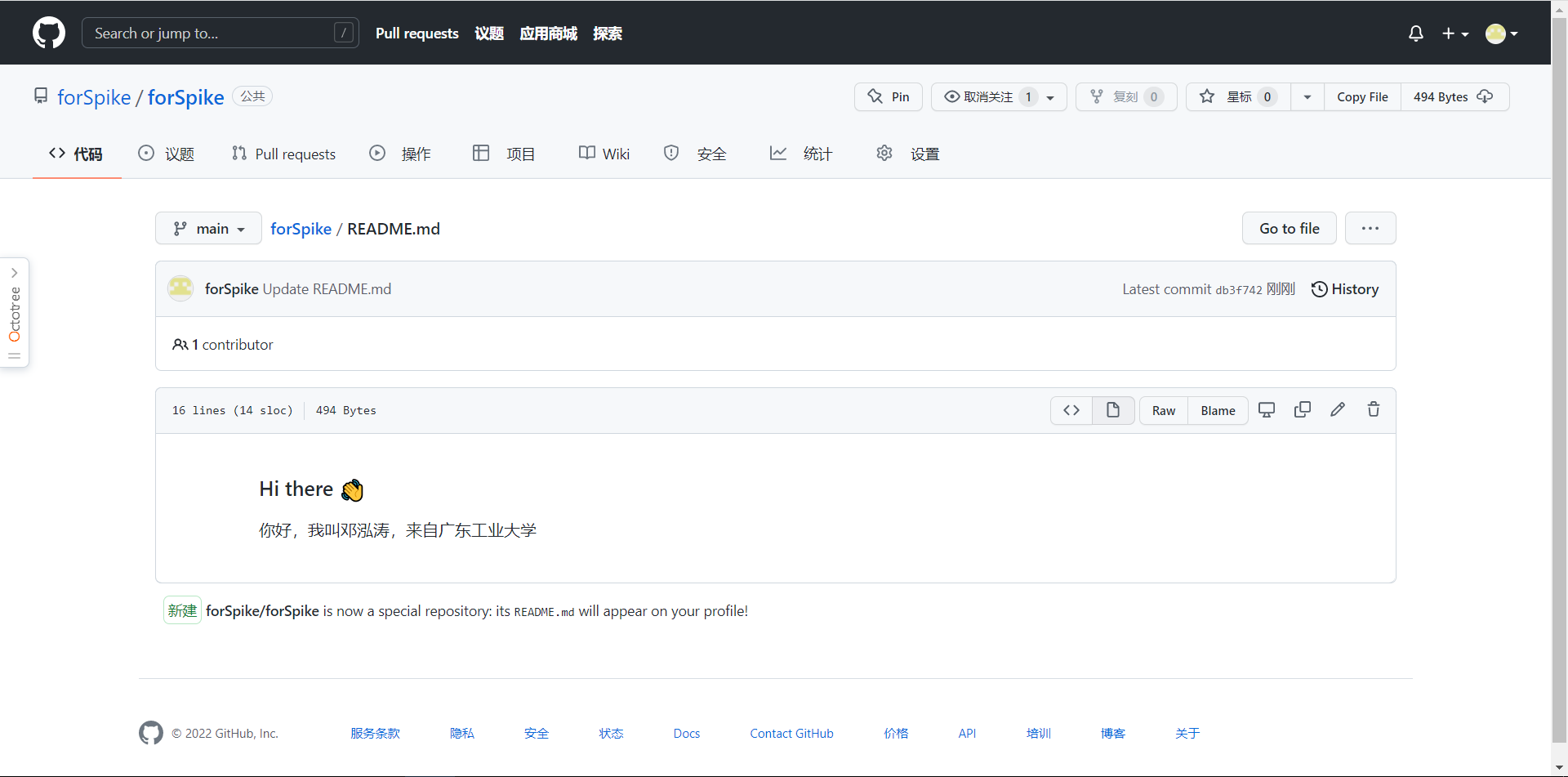Switch to source code view with code icon
Viewport: 1568px width, 777px height.
pos(1071,410)
